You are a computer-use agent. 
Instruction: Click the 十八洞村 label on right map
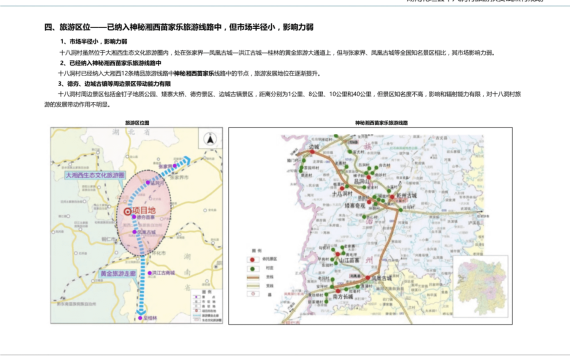[x=342, y=194]
